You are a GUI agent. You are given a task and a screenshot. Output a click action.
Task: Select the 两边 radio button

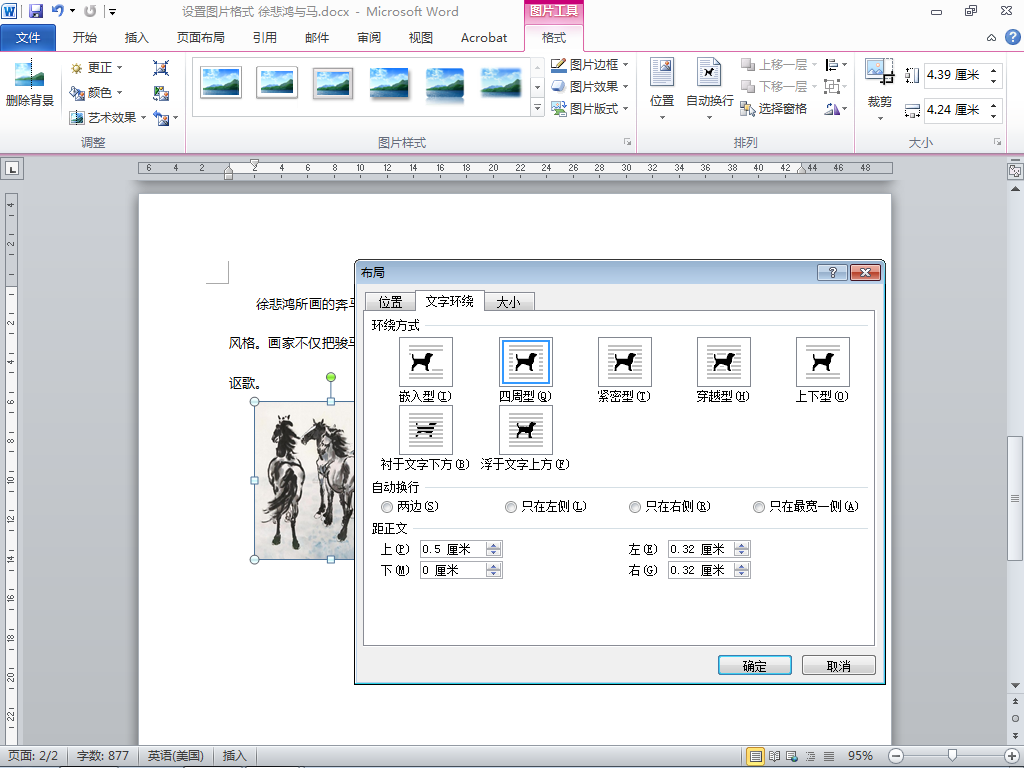[x=387, y=507]
